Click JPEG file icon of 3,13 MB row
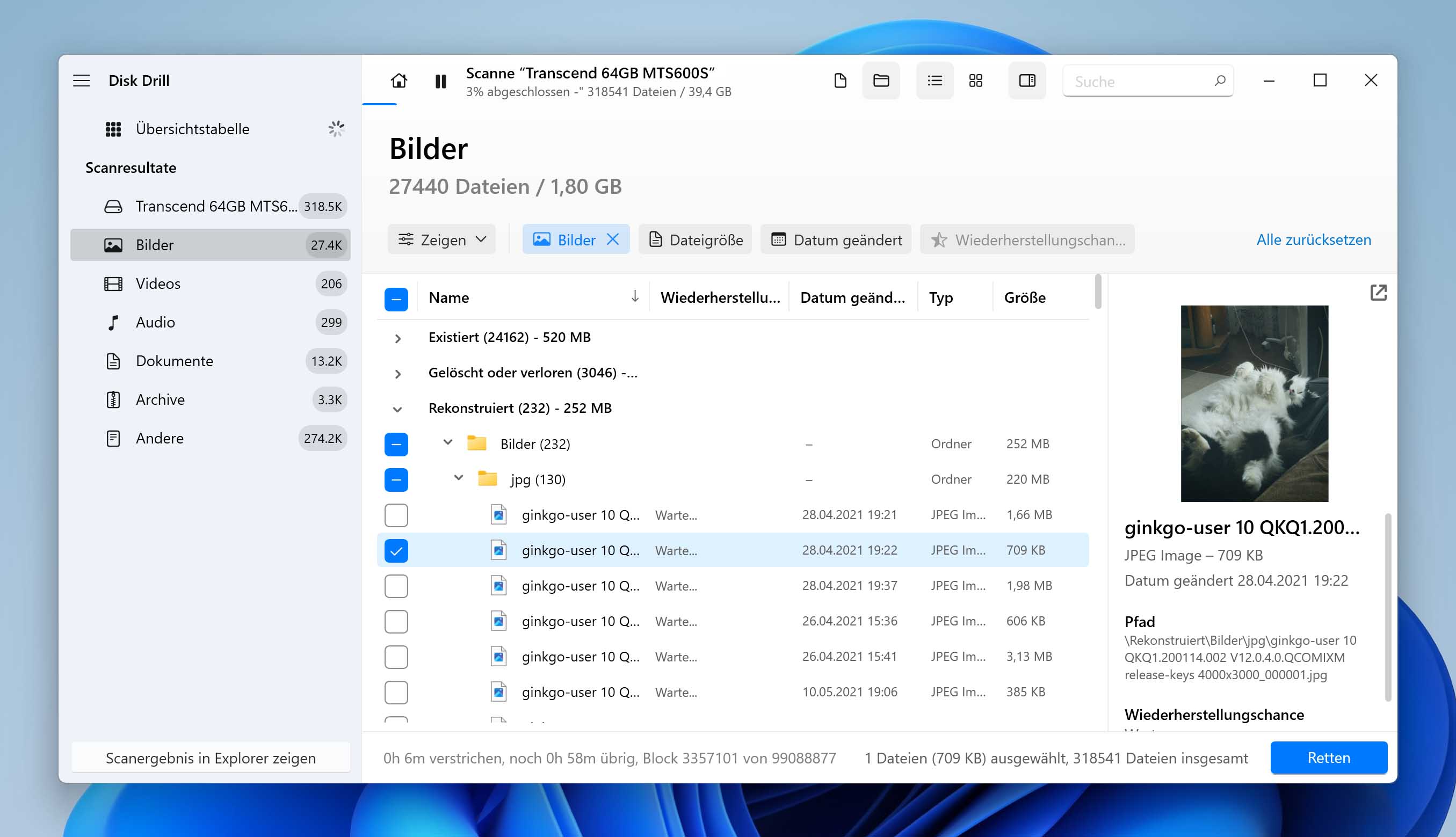This screenshot has height=837, width=1456. [498, 657]
